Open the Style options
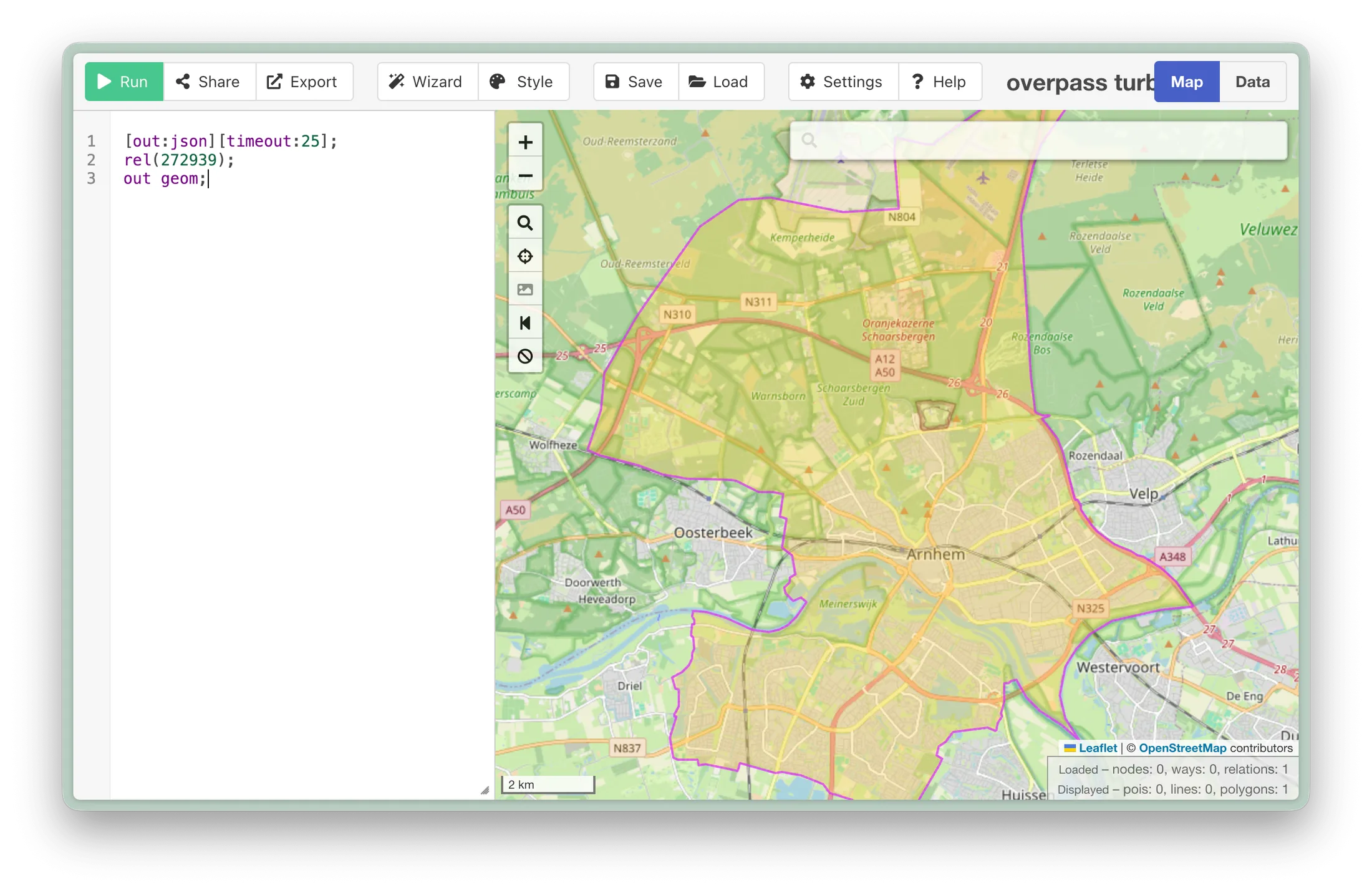Image resolution: width=1372 pixels, height=893 pixels. [522, 82]
